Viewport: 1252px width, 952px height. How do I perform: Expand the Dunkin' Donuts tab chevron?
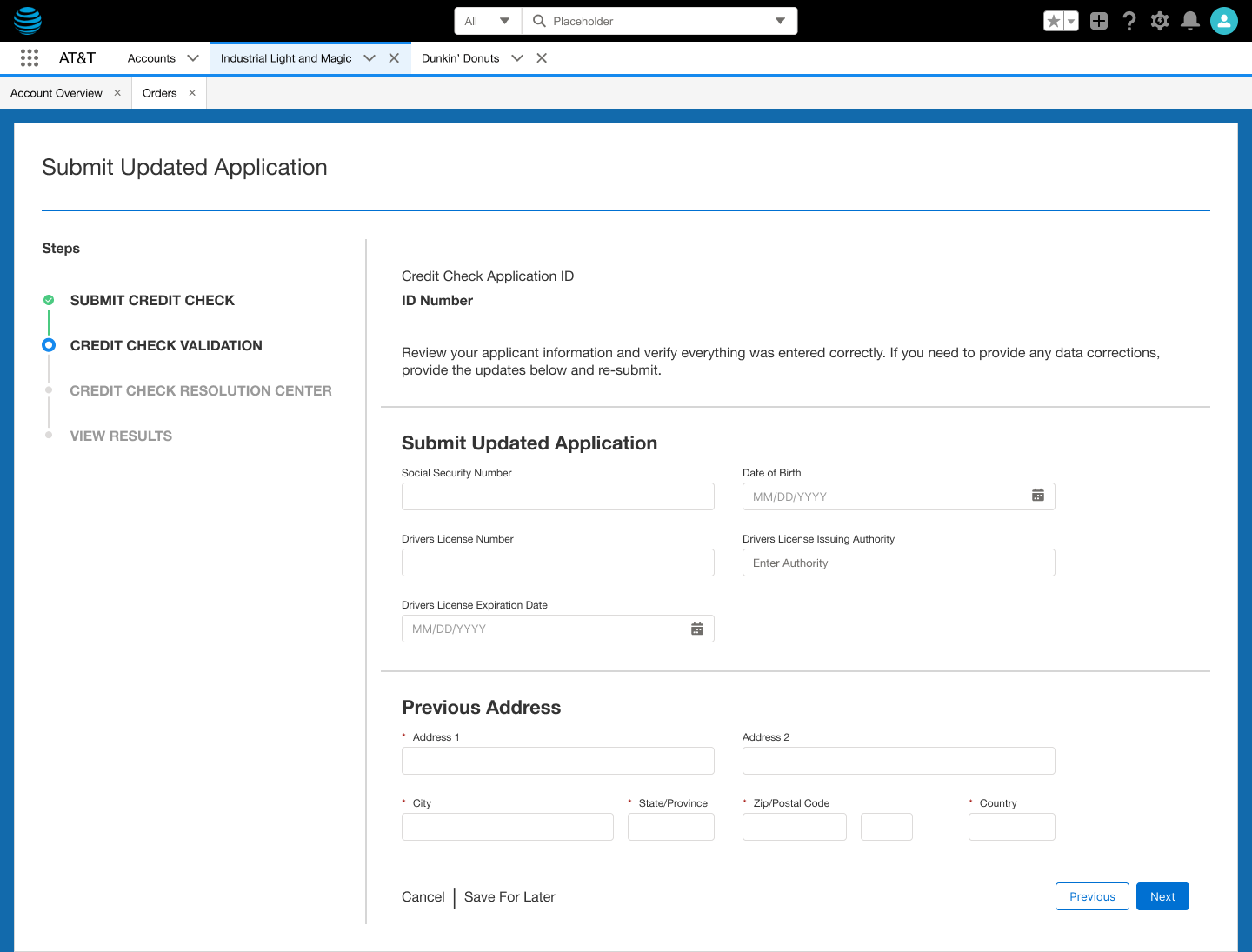pos(517,57)
